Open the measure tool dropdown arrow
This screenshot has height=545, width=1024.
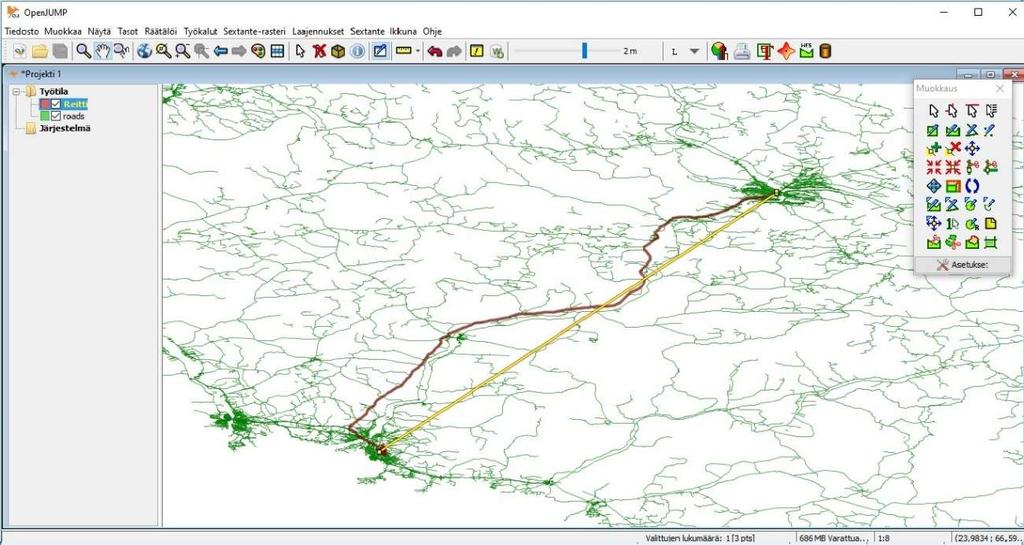tap(418, 51)
